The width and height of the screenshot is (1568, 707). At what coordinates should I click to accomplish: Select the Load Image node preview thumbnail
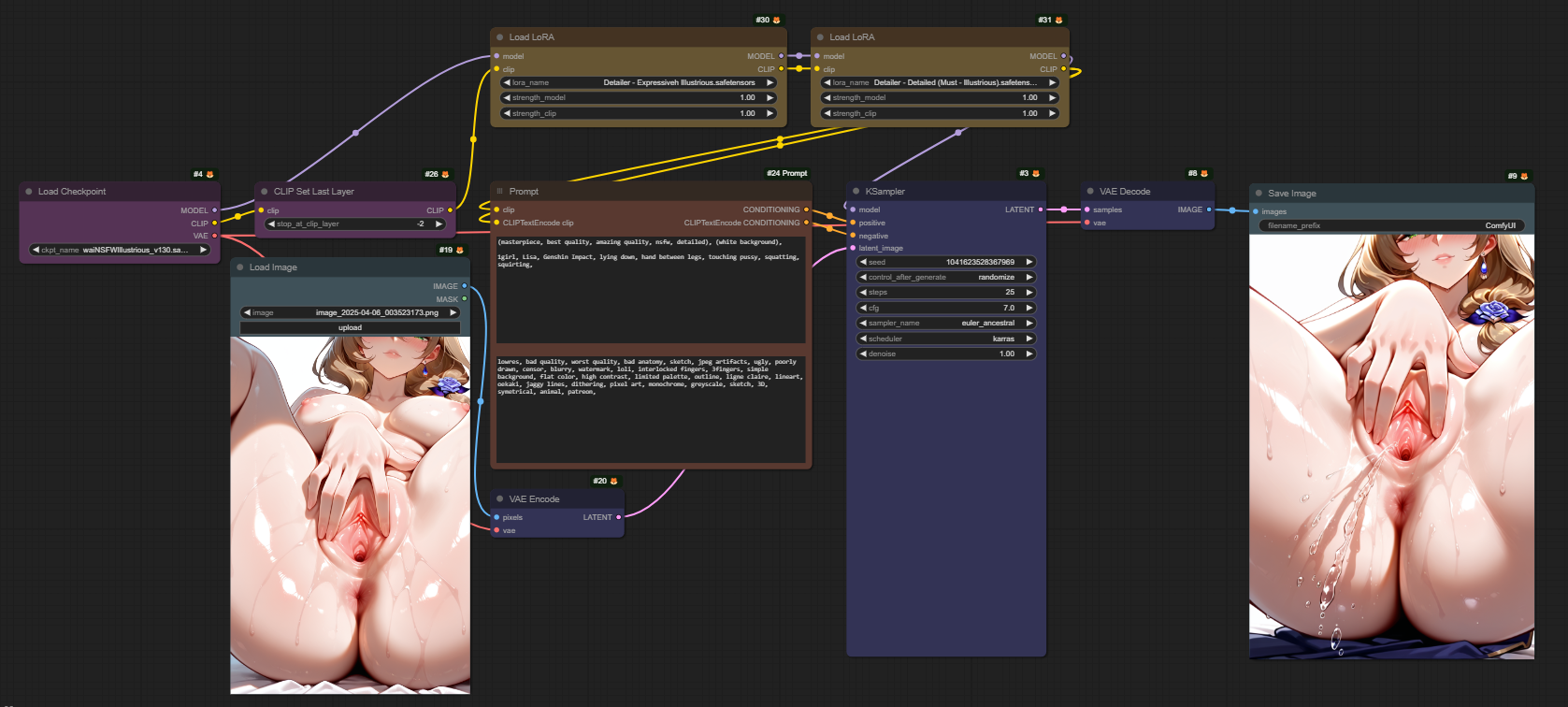[x=351, y=515]
